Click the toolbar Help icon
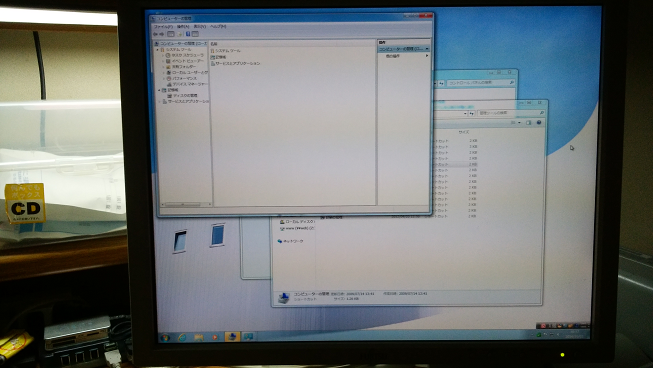This screenshot has height=368, width=653. click(188, 34)
